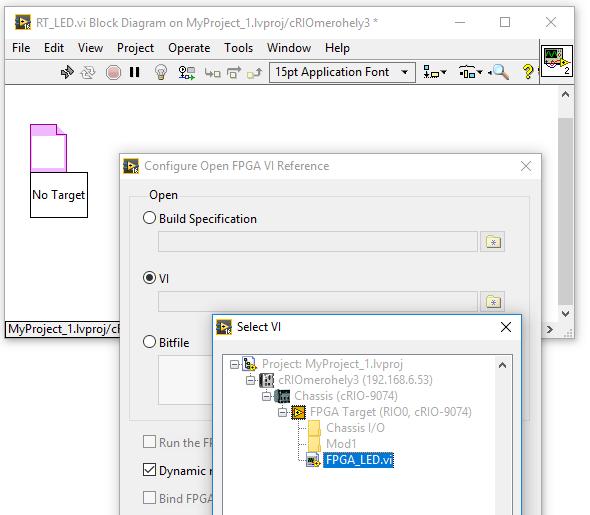Click the LabVIEW icon in RT_LED.vi title bar
Viewport: 590px width, 515px height.
click(x=23, y=22)
